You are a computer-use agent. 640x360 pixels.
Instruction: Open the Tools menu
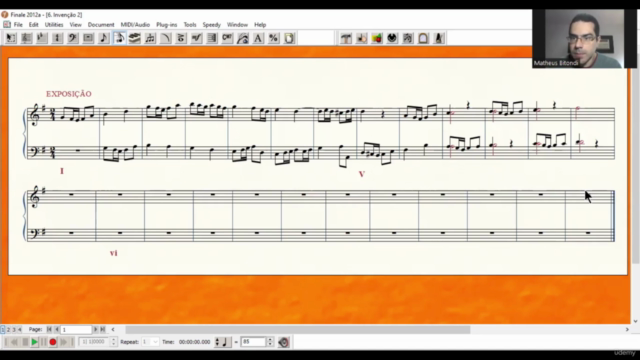[190, 24]
